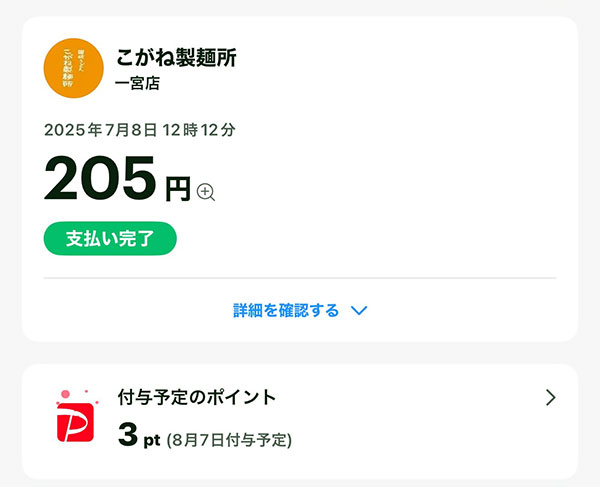Screen dimensions: 600x487
Task: Click the 一宮店 branch label
Action: [137, 83]
